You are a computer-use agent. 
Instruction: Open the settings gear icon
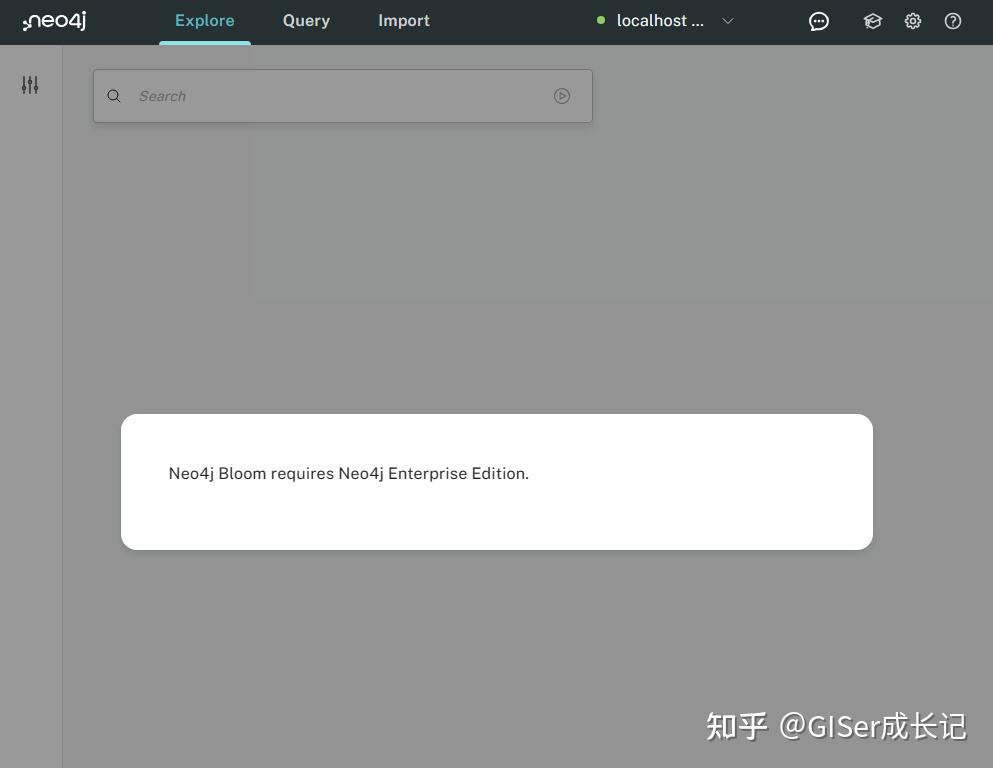(912, 20)
